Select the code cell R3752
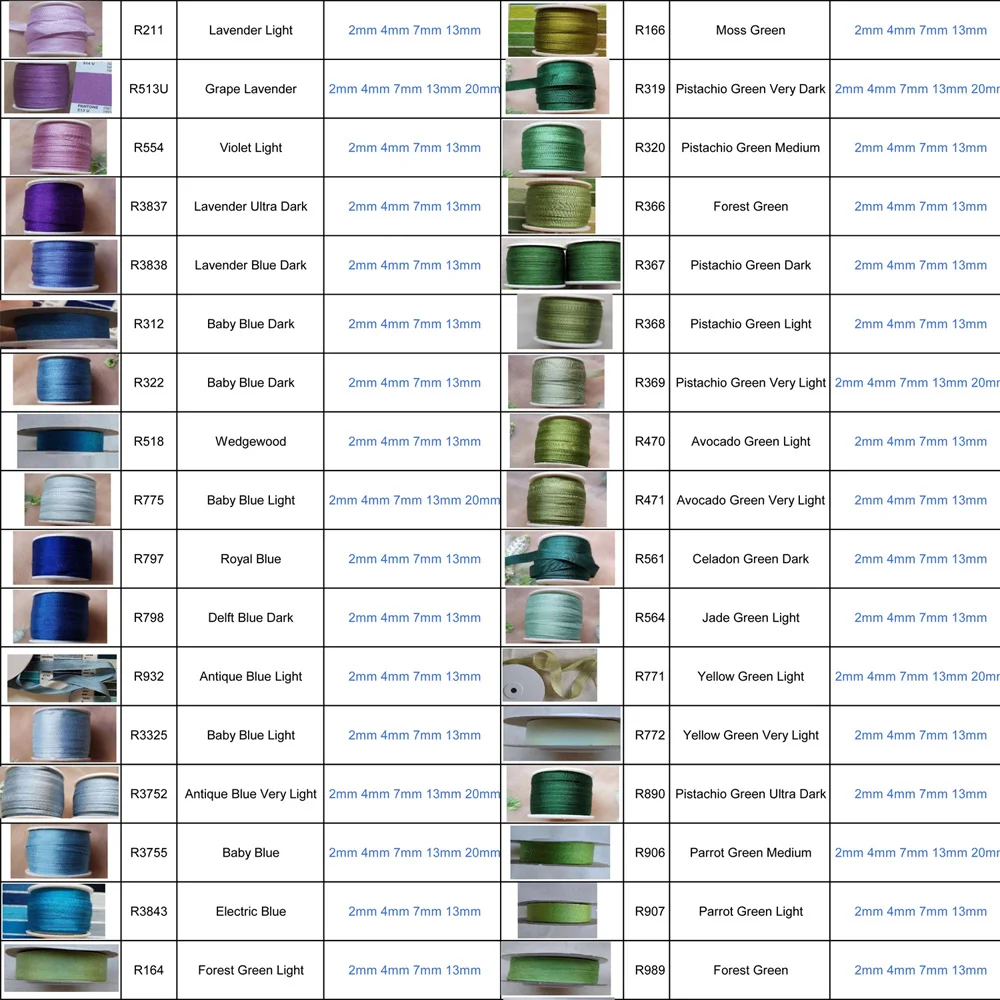Screen dimensions: 1000x1000 pos(149,793)
